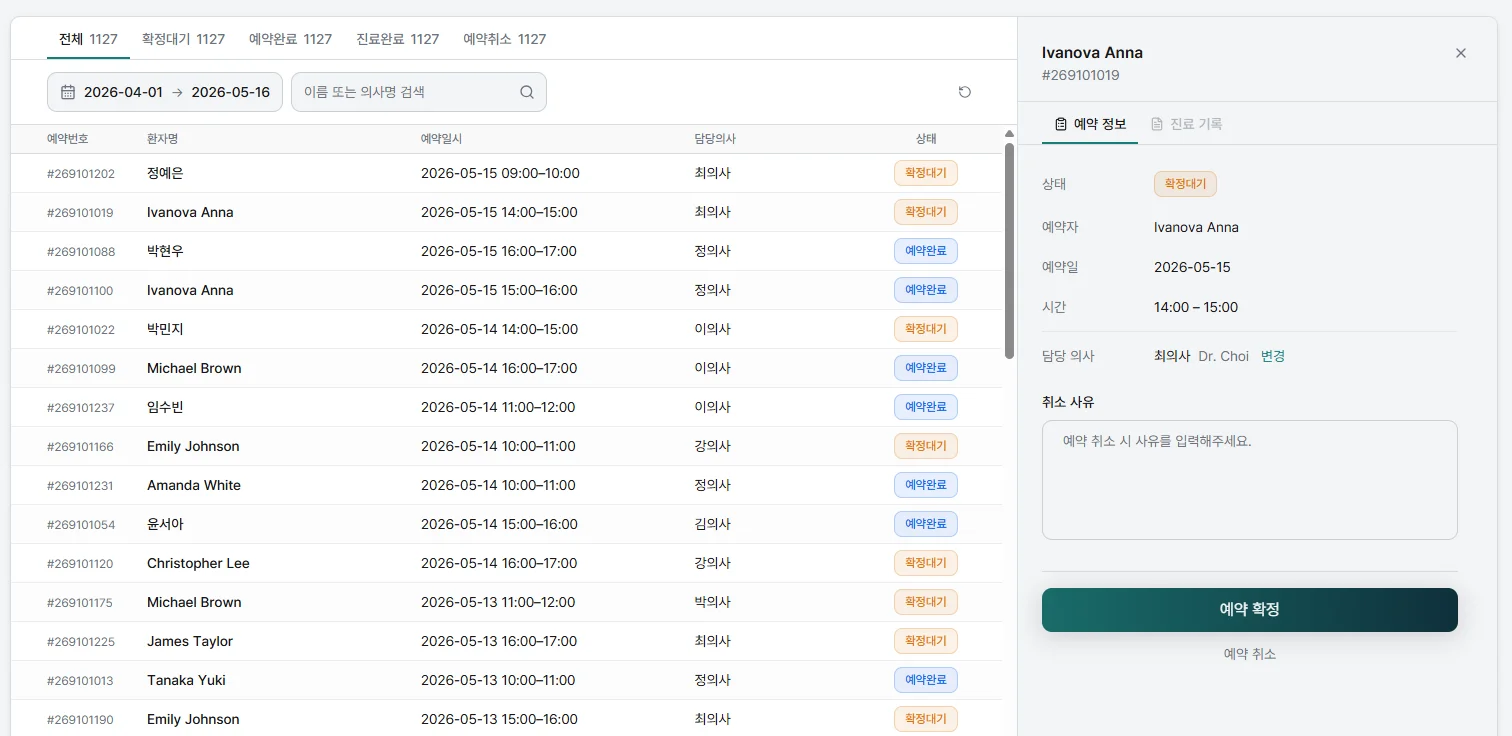The image size is (1512, 736).
Task: Open the 윤서아 patient row
Action: click(506, 524)
